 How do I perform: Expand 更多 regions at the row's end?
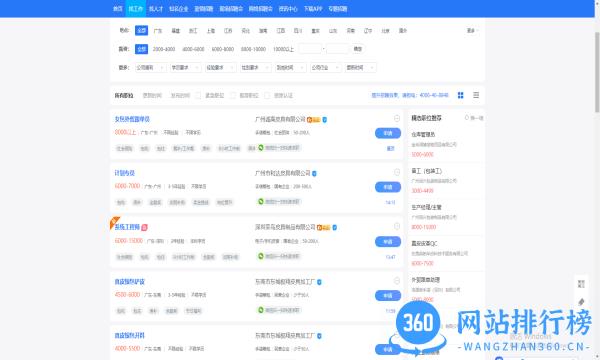[x=473, y=31]
